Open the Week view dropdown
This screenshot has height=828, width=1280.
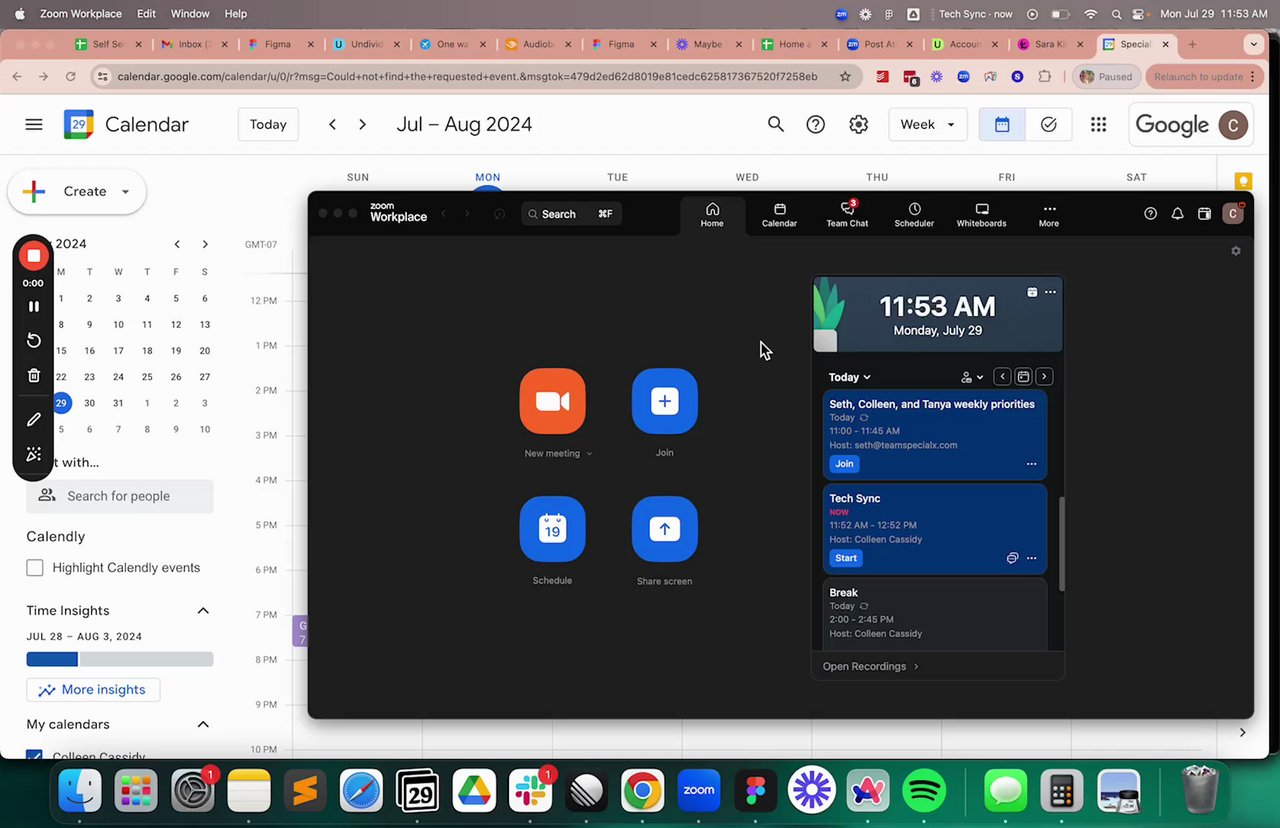point(928,124)
